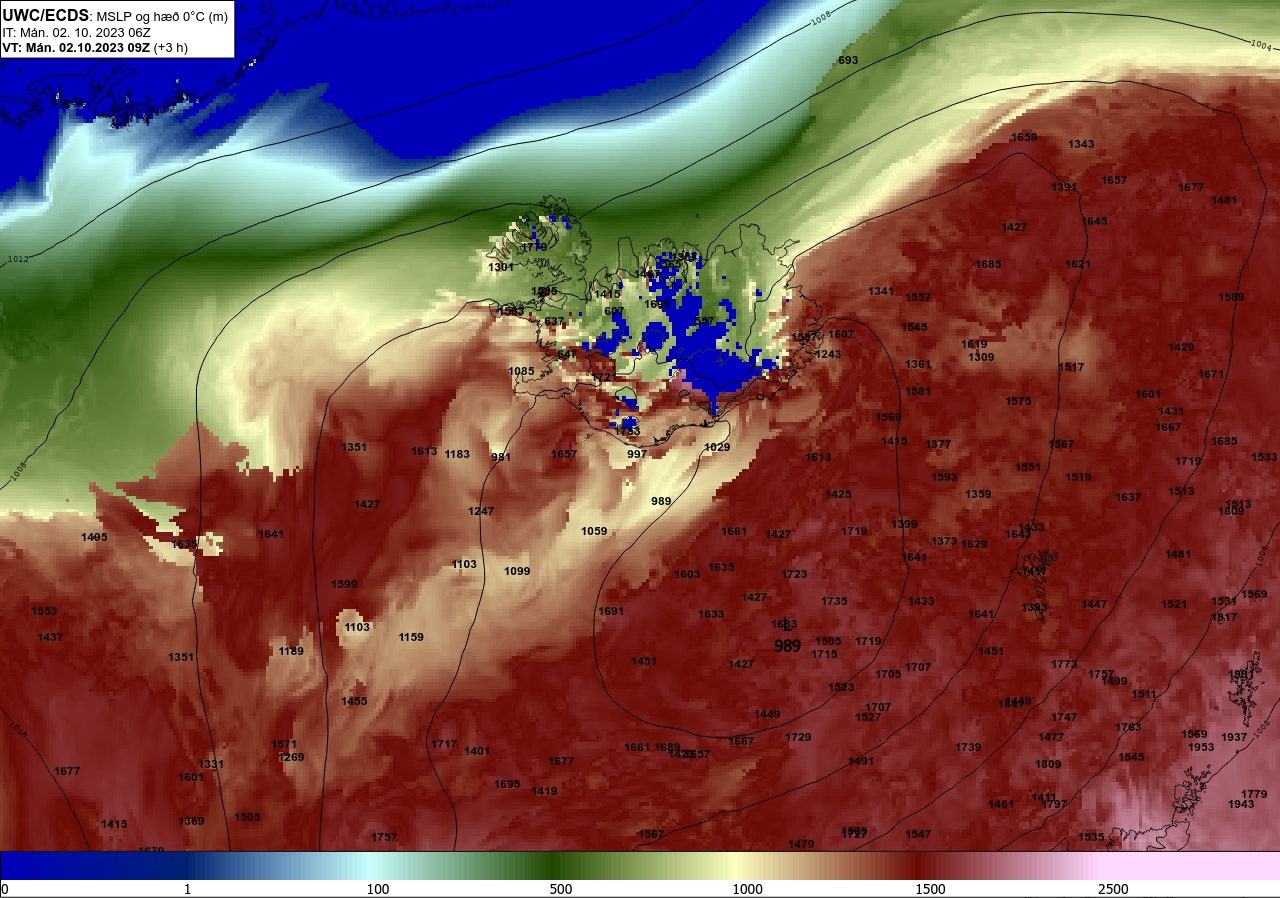1280x898 pixels.
Task: Click the 1671 height value
Action: (1211, 374)
